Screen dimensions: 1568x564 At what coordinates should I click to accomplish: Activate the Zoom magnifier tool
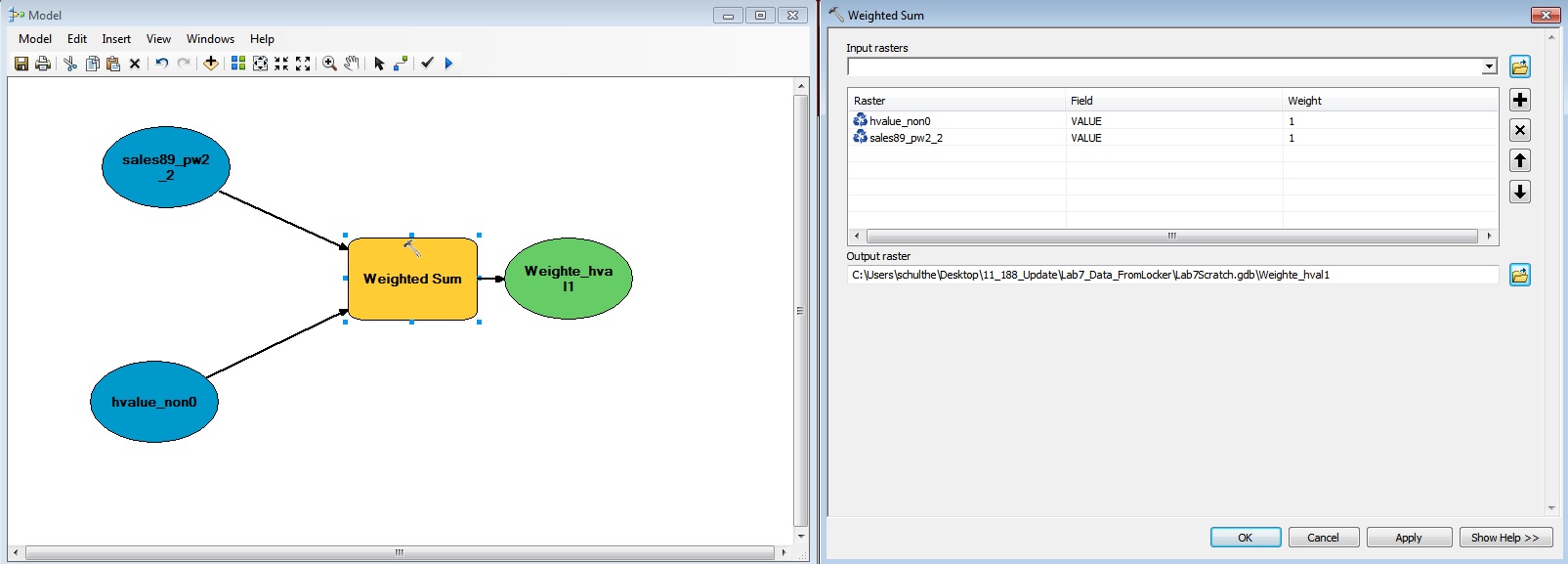point(329,64)
